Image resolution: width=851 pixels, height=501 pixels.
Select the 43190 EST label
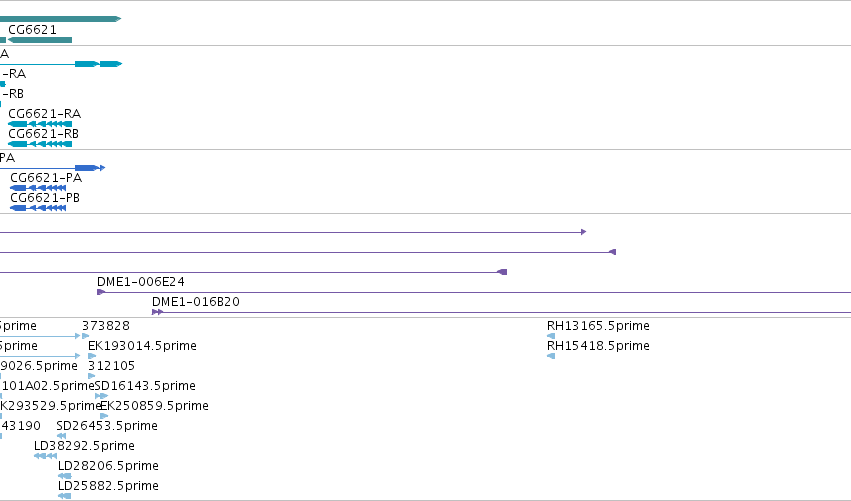(21, 427)
